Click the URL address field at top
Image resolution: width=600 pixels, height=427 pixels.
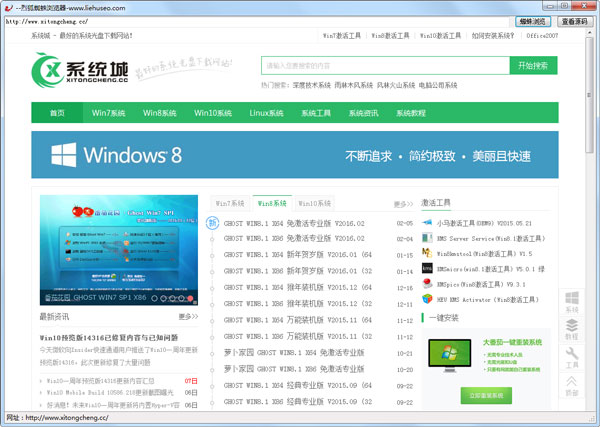point(258,22)
